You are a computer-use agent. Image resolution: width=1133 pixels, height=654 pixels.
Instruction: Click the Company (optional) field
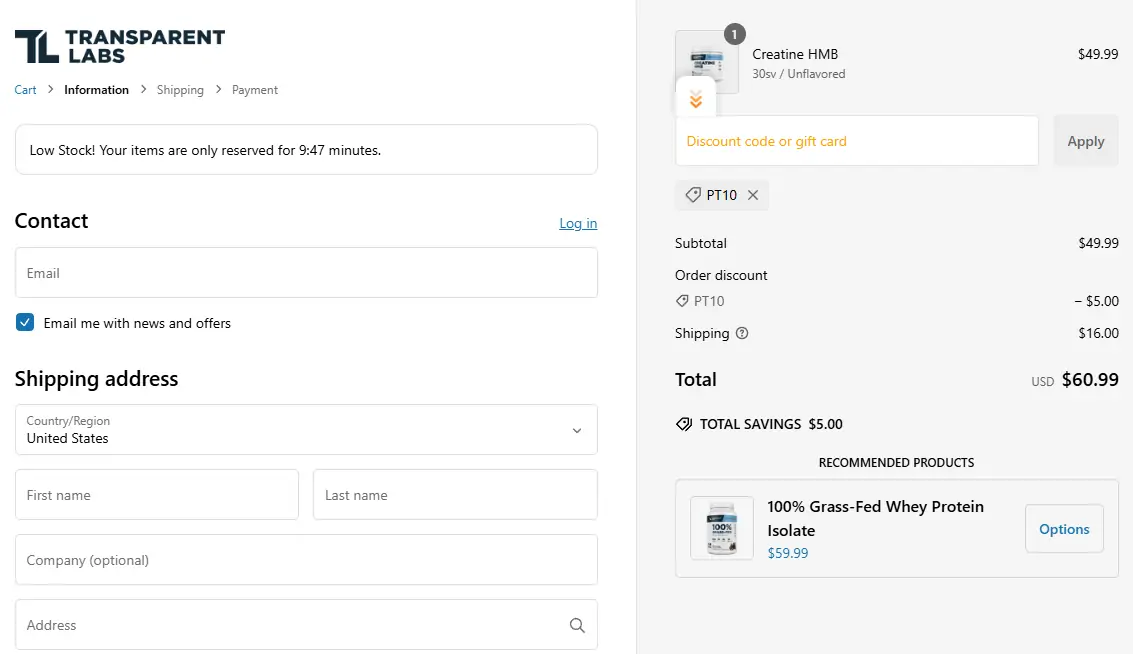(x=306, y=560)
